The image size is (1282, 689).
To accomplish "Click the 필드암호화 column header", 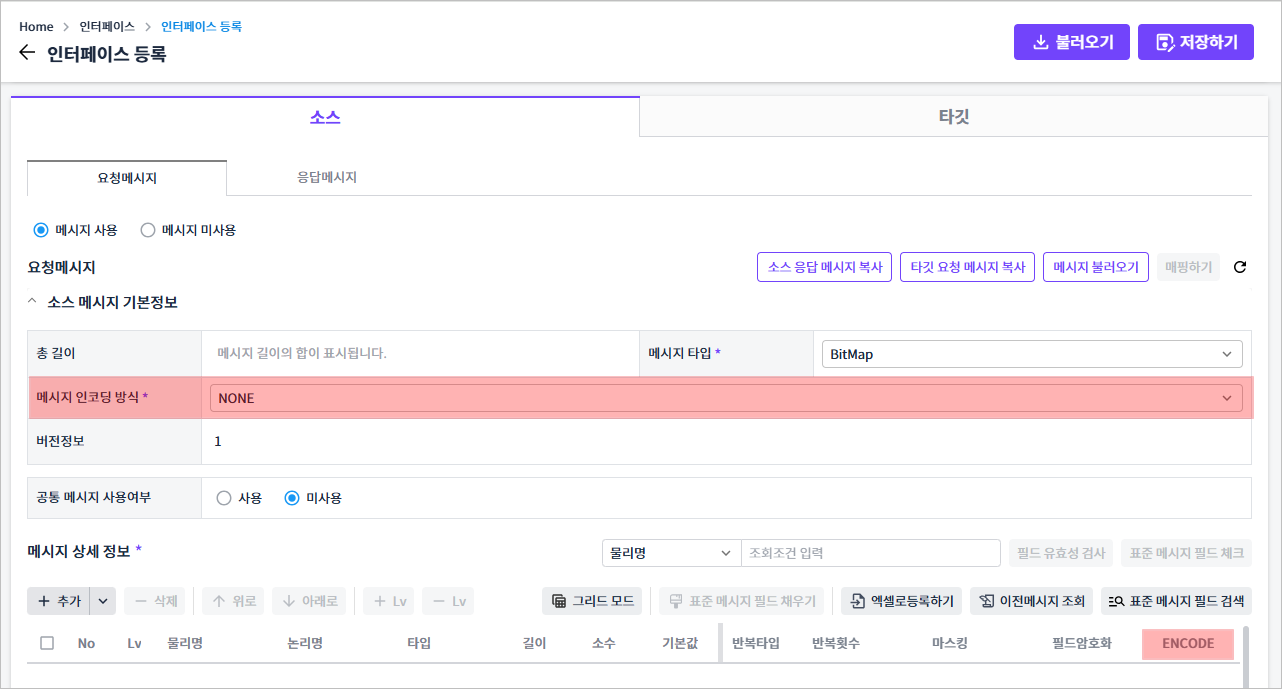I will [x=1082, y=643].
